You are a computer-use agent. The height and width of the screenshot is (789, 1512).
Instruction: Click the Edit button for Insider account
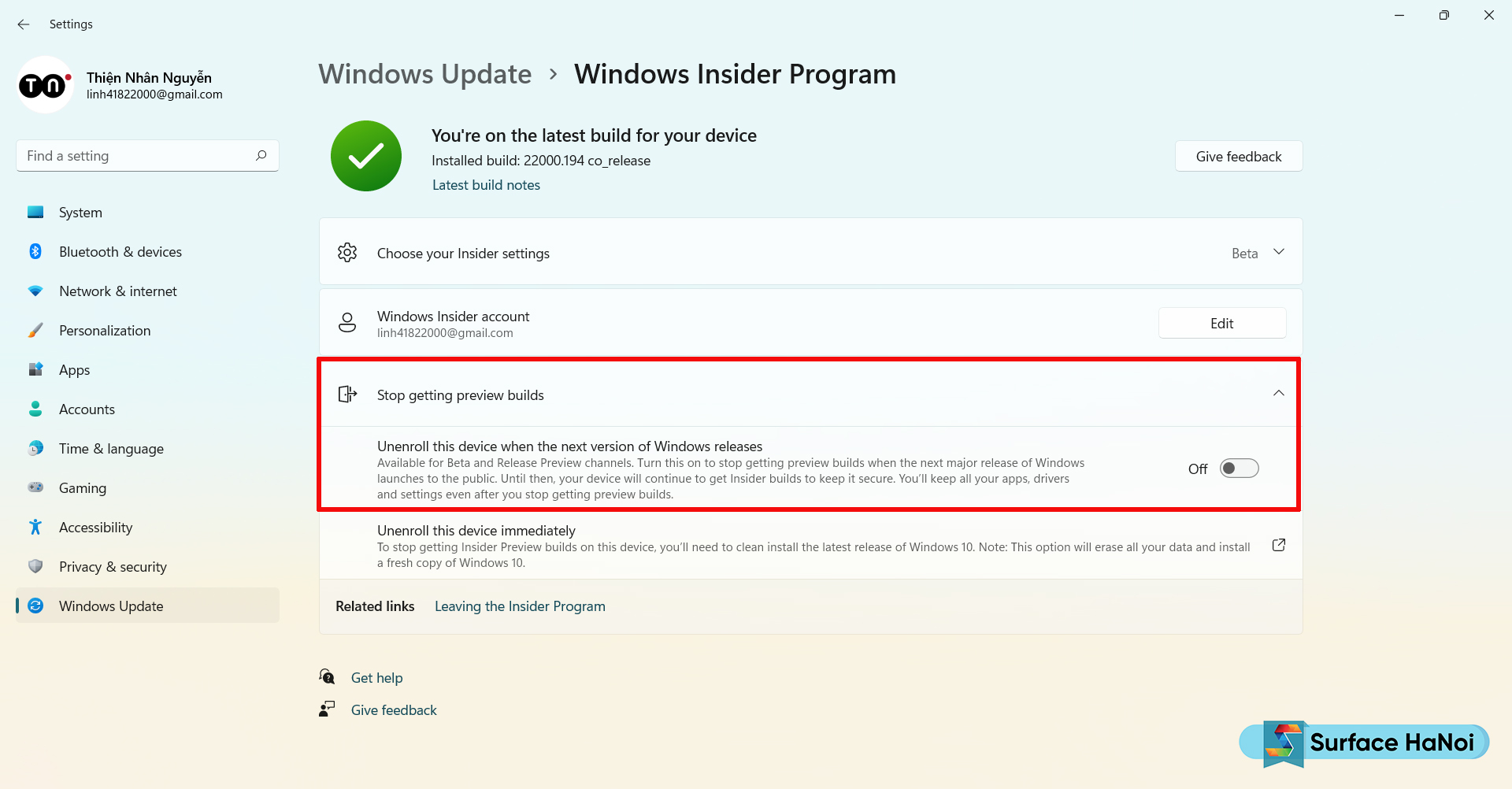tap(1222, 323)
